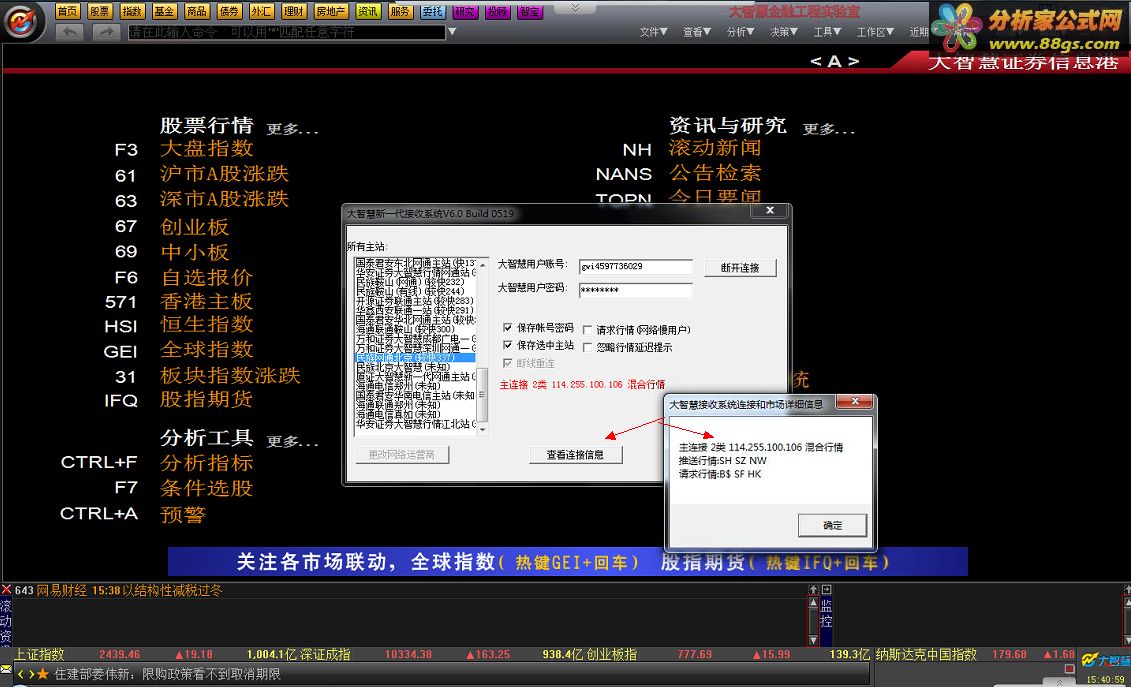Open 更多... beside 分析工具
This screenshot has height=687, width=1131.
[x=293, y=441]
